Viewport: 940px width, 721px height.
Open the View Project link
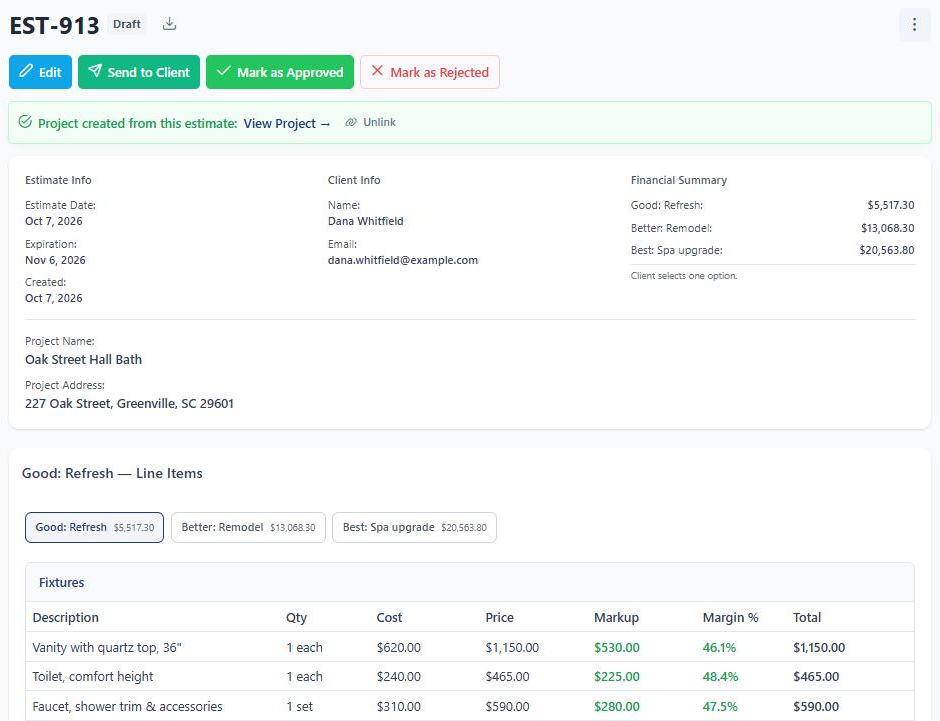coord(287,123)
